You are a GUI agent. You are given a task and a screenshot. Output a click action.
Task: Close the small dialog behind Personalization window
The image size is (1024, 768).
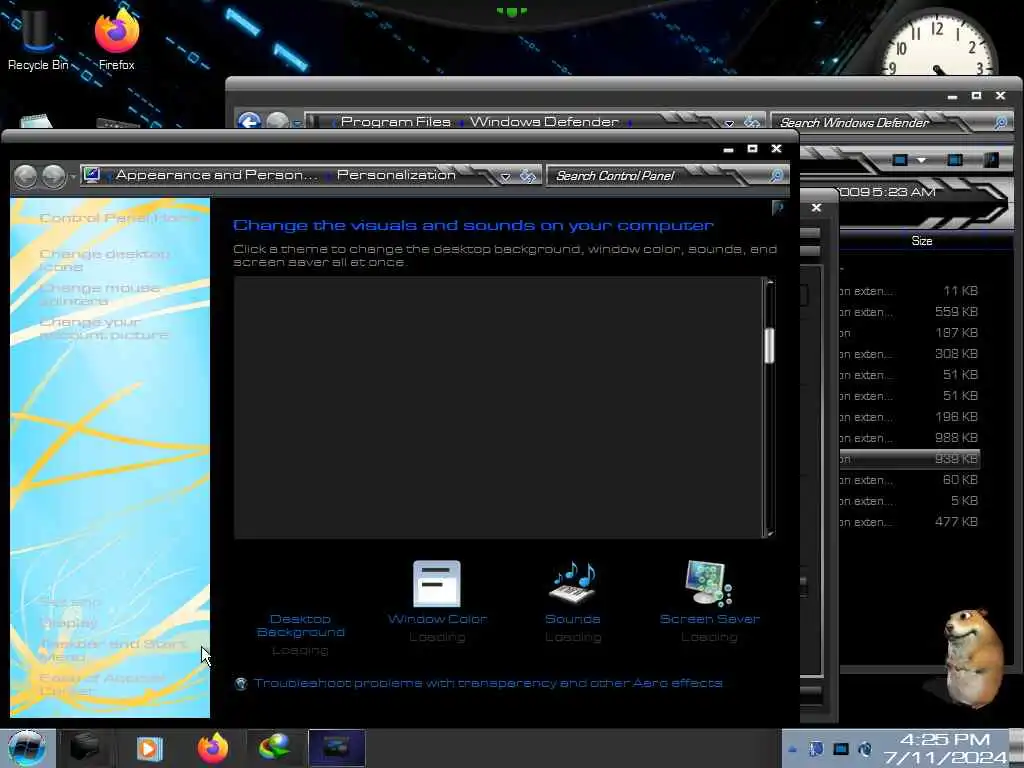(x=816, y=208)
